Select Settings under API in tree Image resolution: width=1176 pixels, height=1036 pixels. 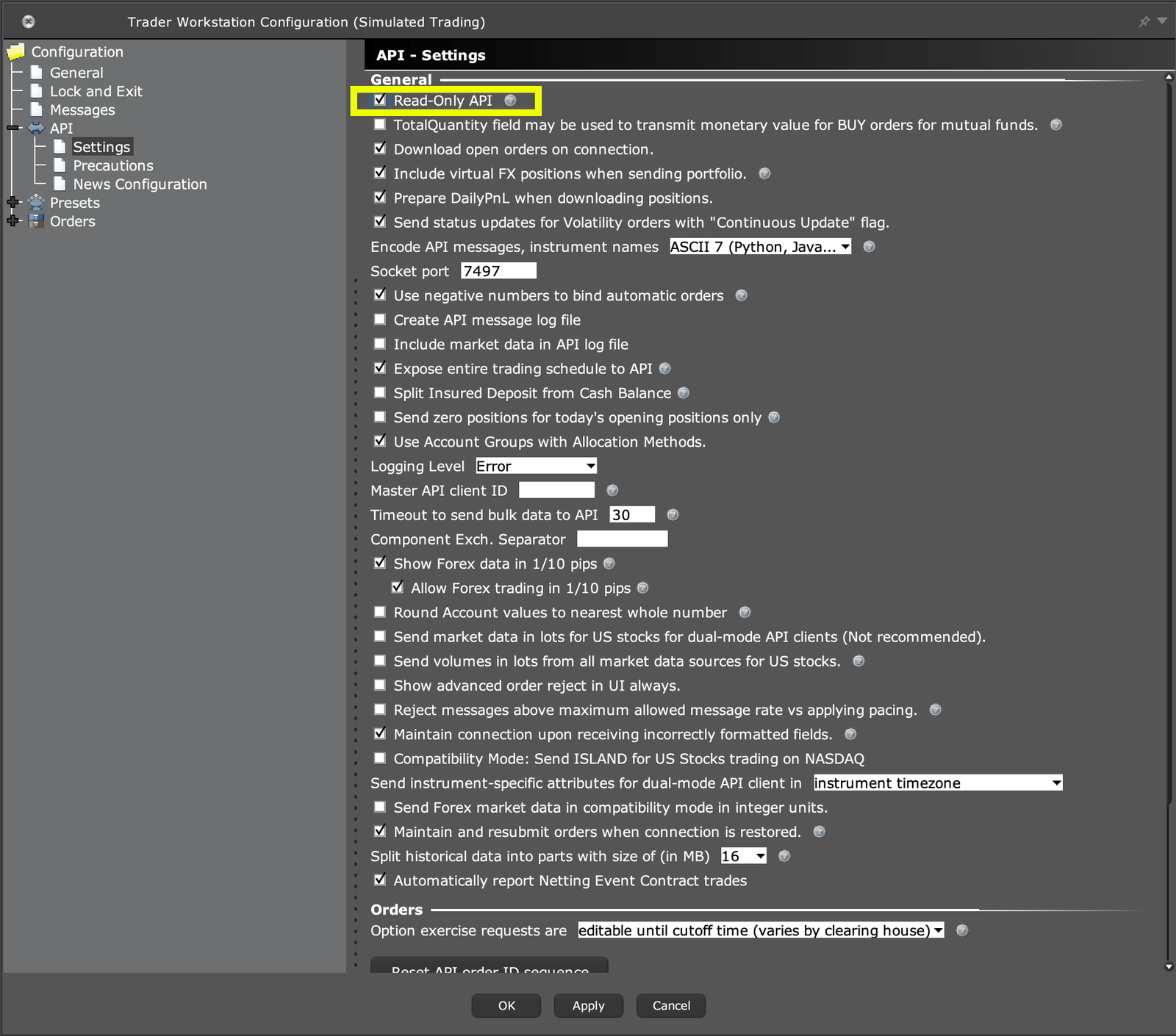[101, 147]
